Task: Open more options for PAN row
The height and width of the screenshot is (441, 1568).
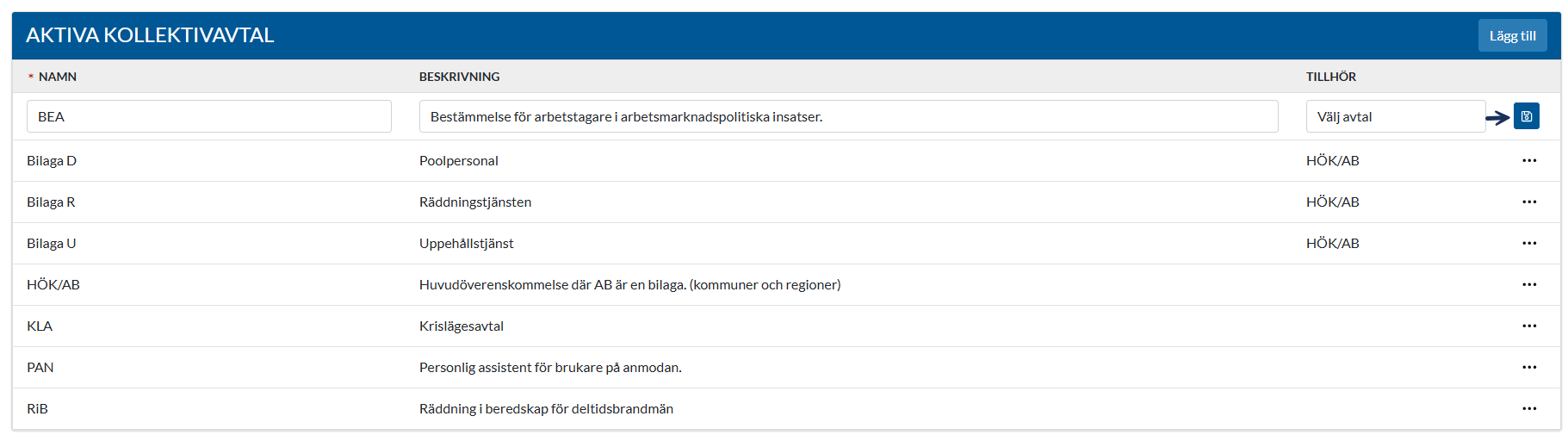Action: 1528,368
